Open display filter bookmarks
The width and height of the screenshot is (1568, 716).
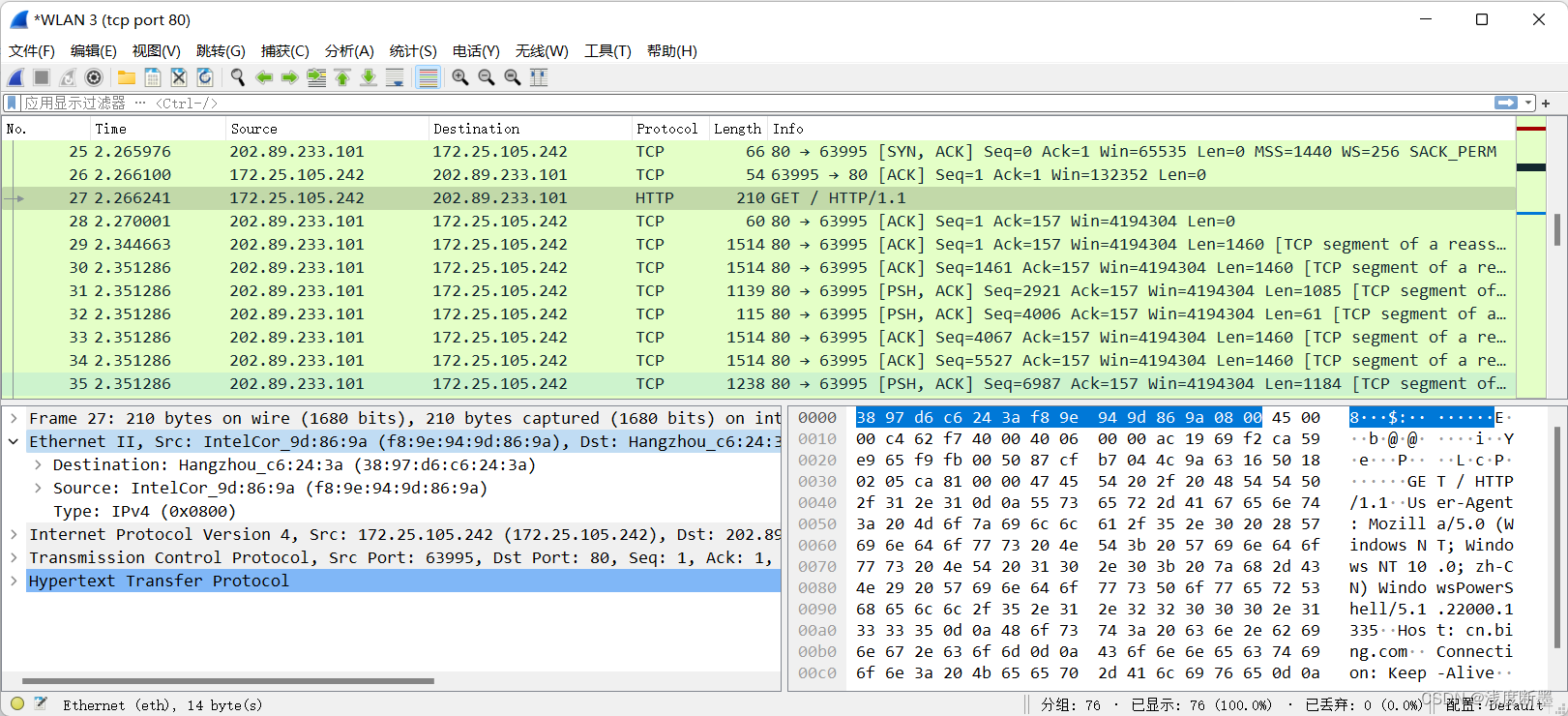[x=12, y=103]
